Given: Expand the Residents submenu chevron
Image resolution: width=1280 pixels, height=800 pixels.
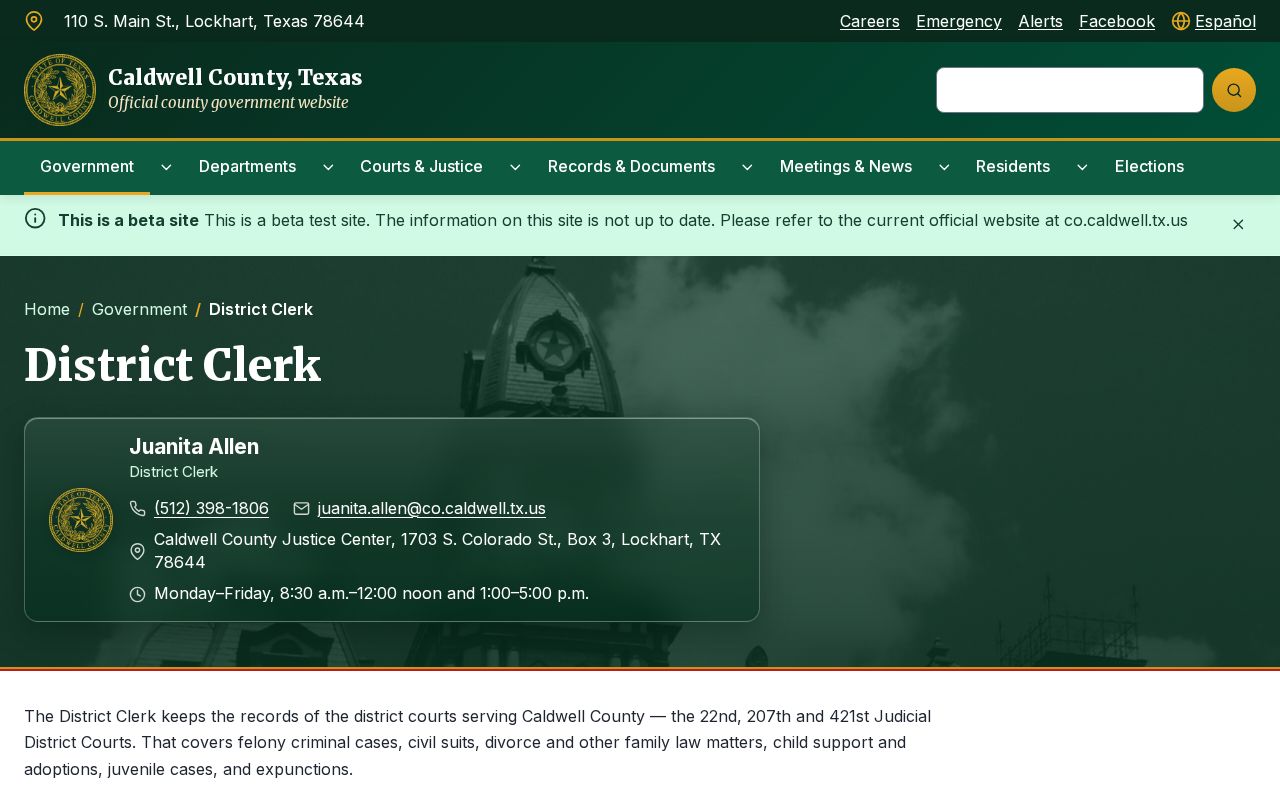Looking at the screenshot, I should pos(1082,167).
